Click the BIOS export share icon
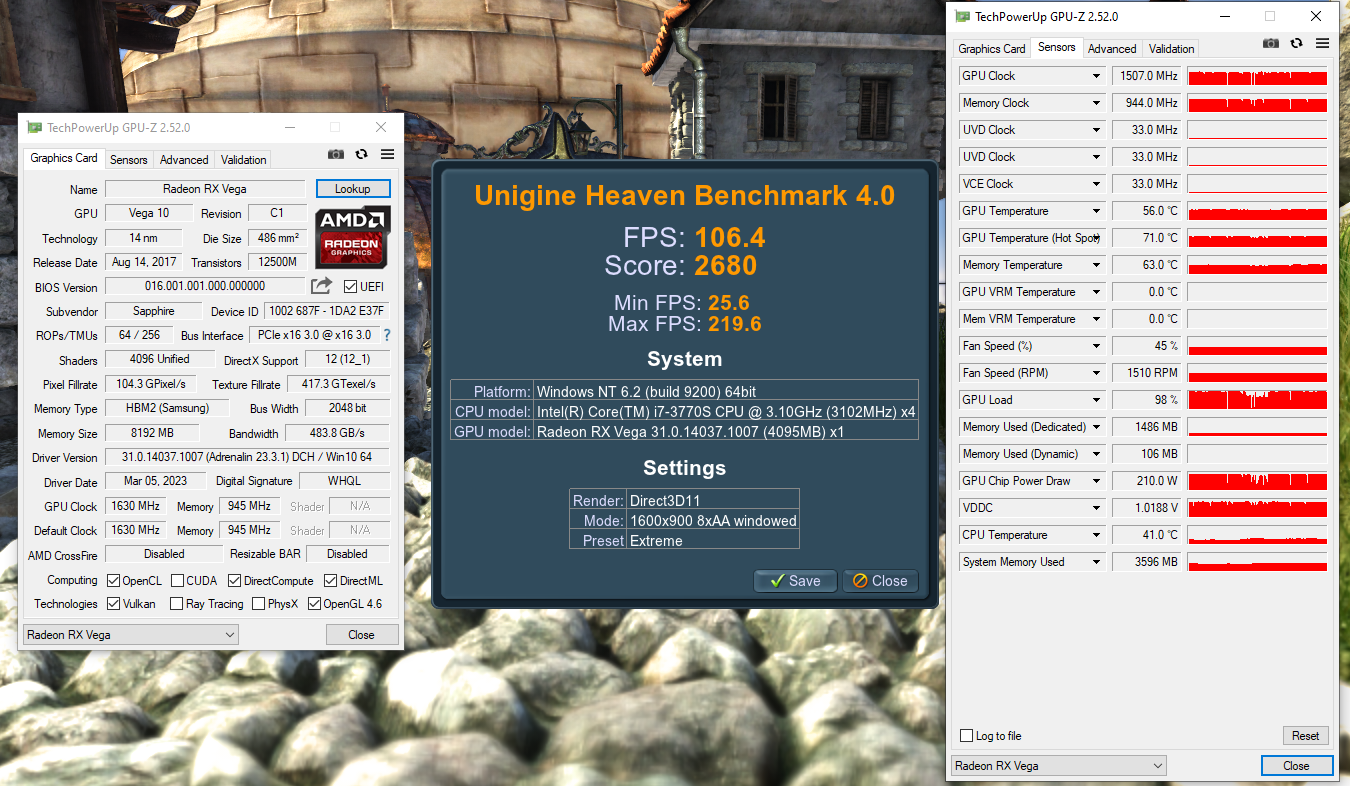 click(x=321, y=287)
